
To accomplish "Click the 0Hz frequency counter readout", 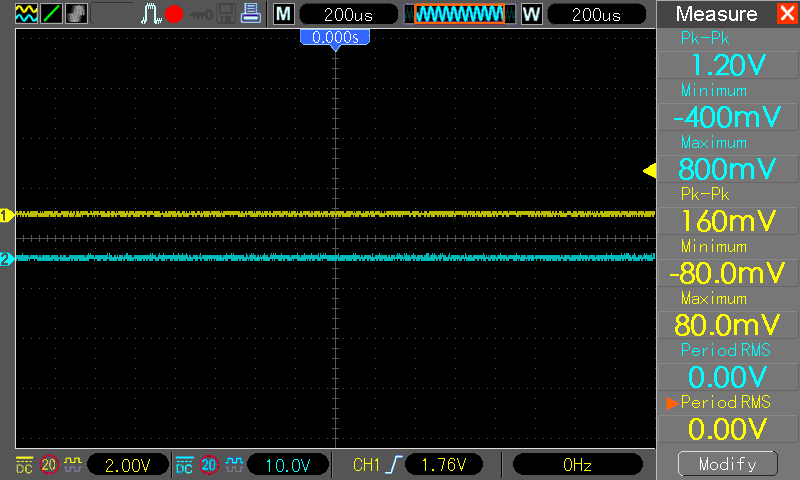I will pyautogui.click(x=578, y=465).
